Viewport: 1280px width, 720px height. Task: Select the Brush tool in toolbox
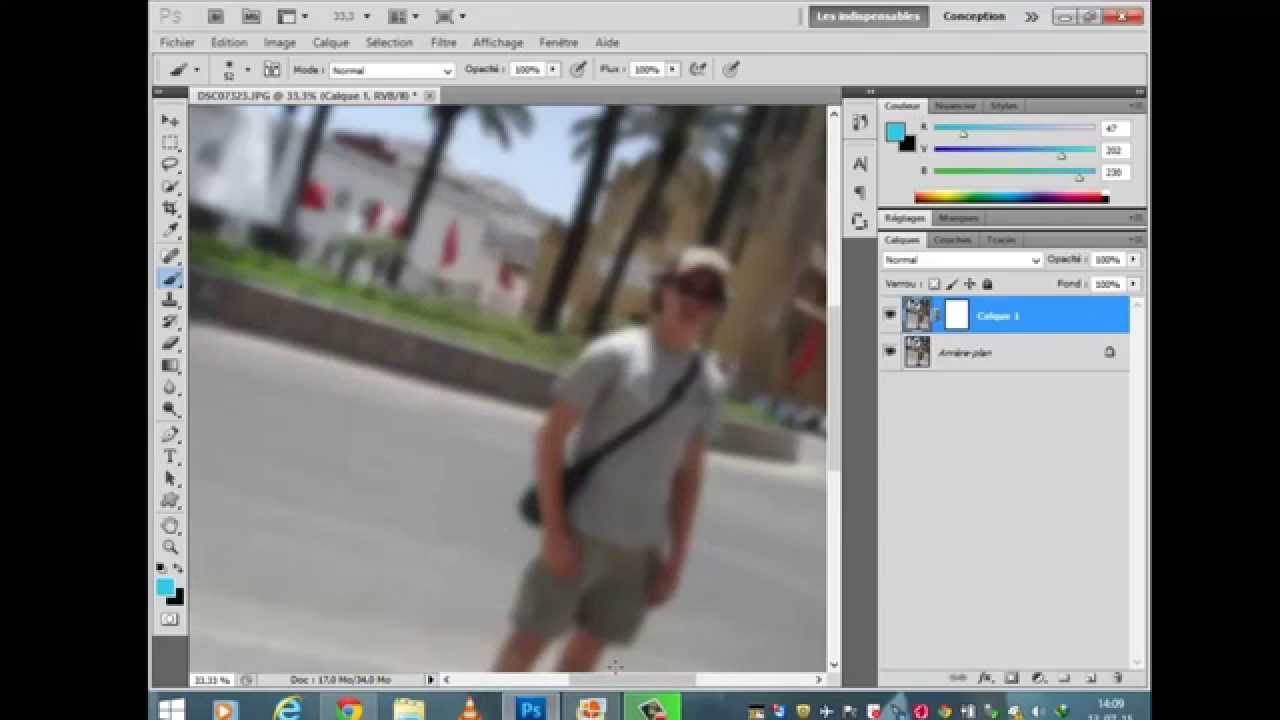170,279
